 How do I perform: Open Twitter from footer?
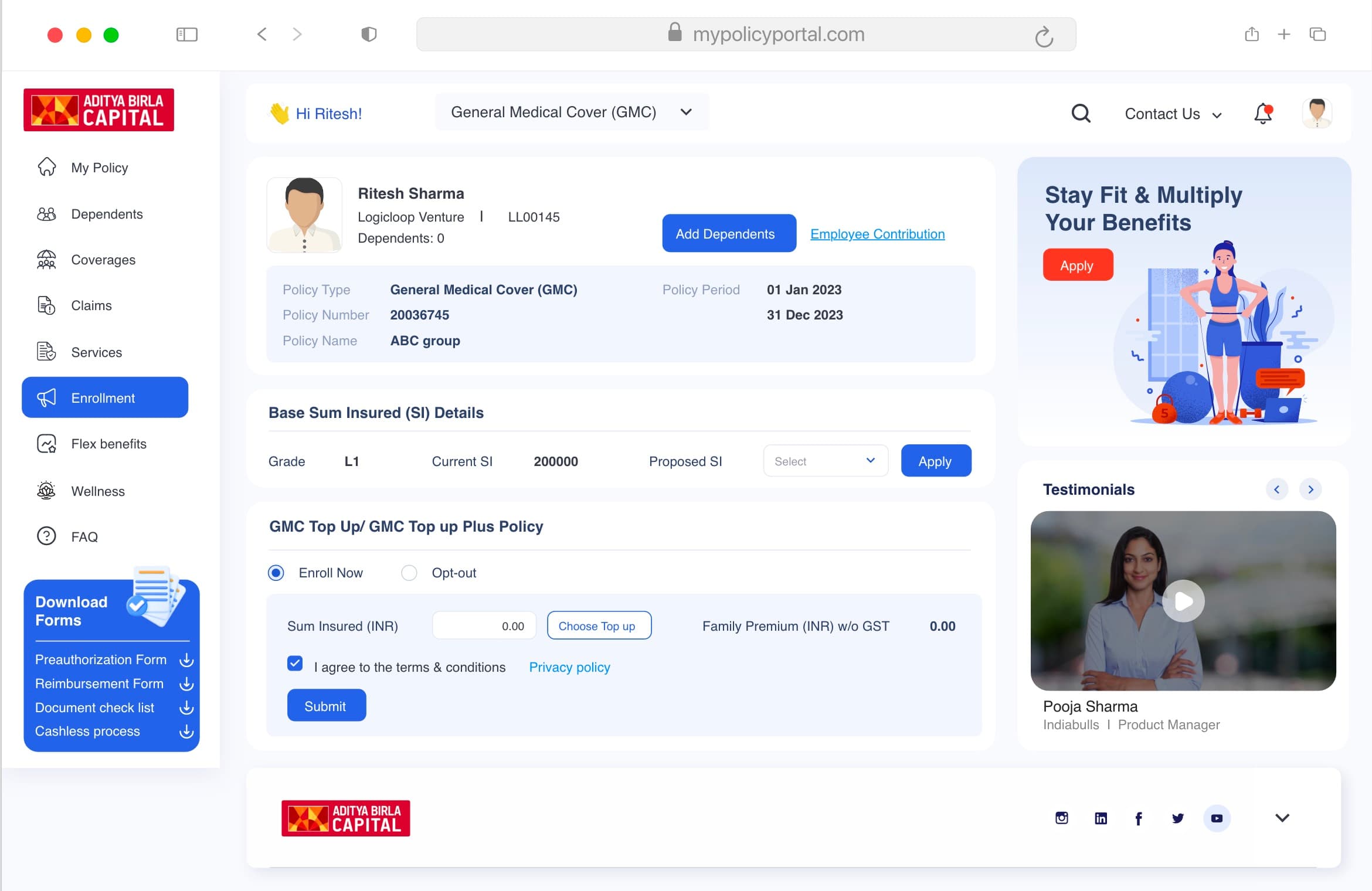coord(1177,818)
